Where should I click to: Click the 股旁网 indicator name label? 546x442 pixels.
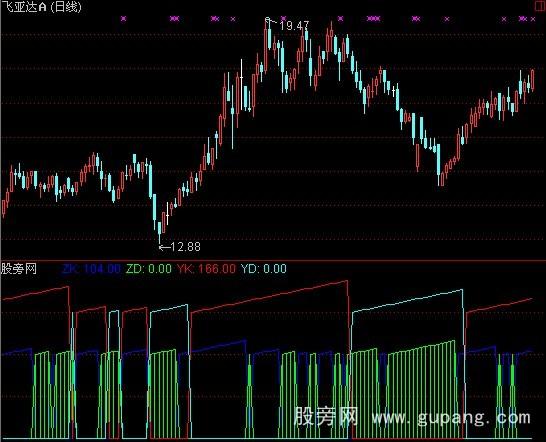[19, 269]
